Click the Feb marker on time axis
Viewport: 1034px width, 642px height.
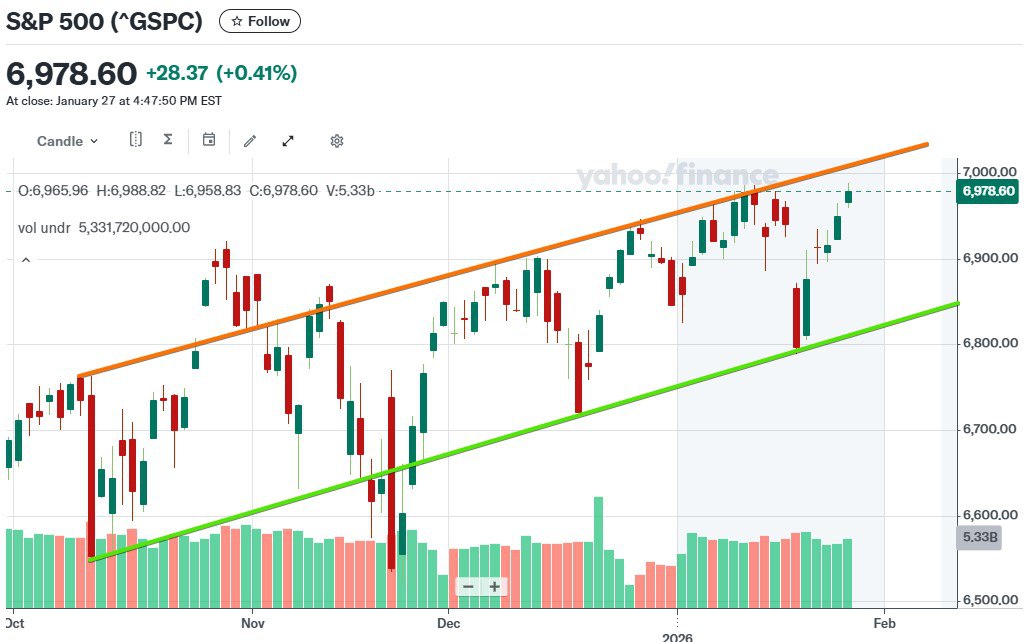click(x=884, y=622)
